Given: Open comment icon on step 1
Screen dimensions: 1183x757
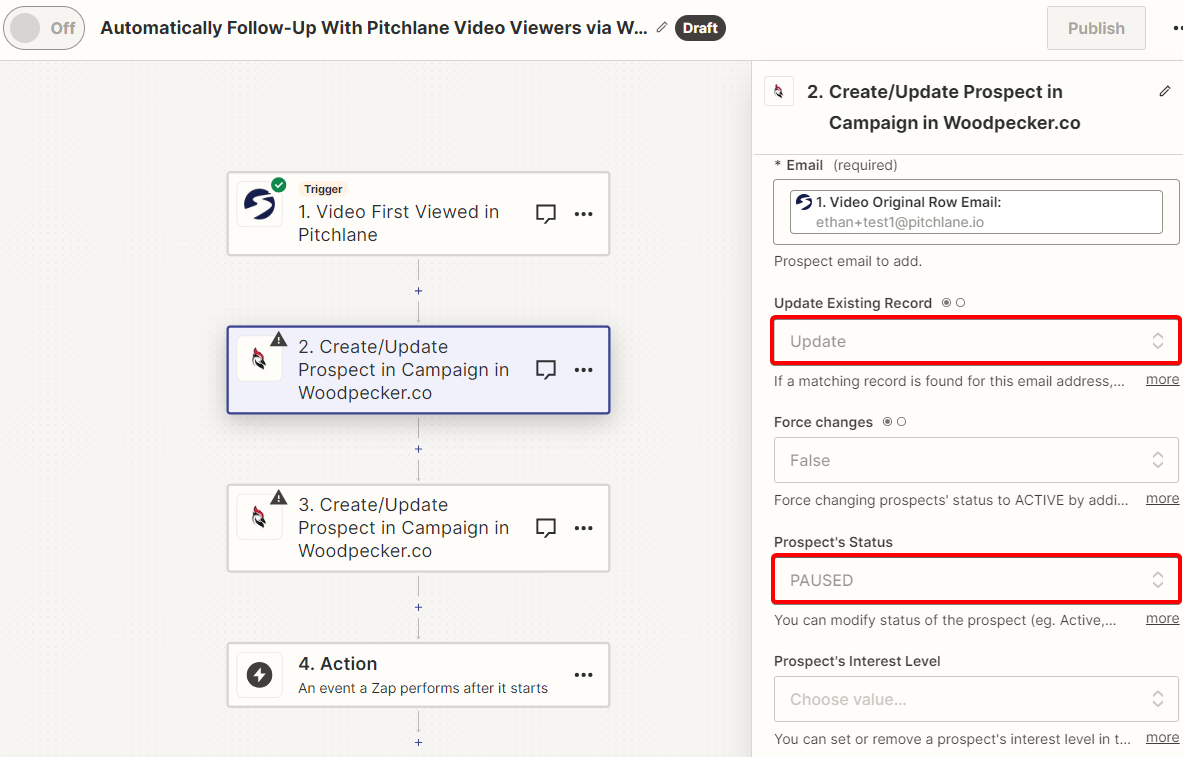Looking at the screenshot, I should [x=545, y=214].
